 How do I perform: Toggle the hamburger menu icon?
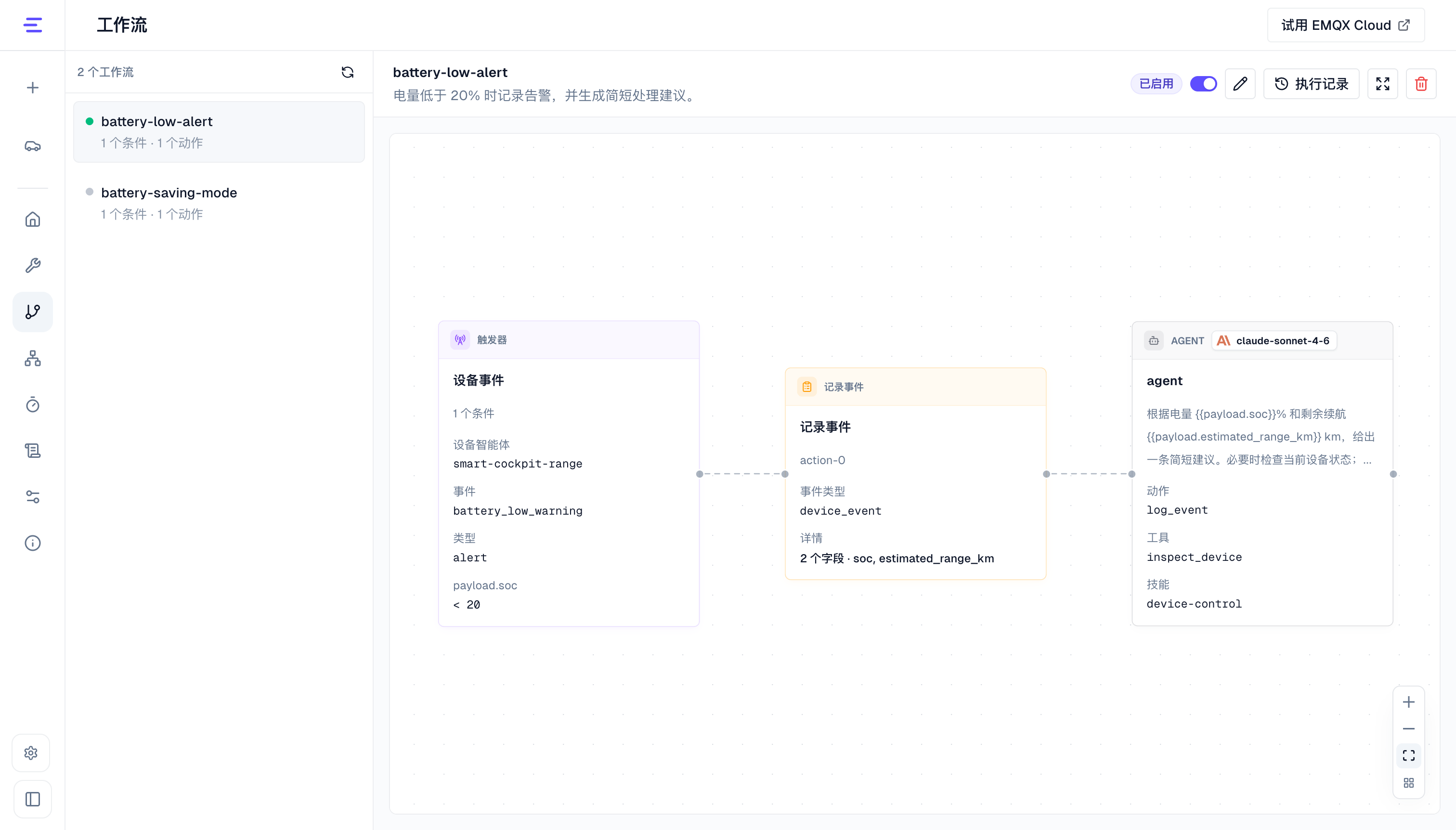32,25
